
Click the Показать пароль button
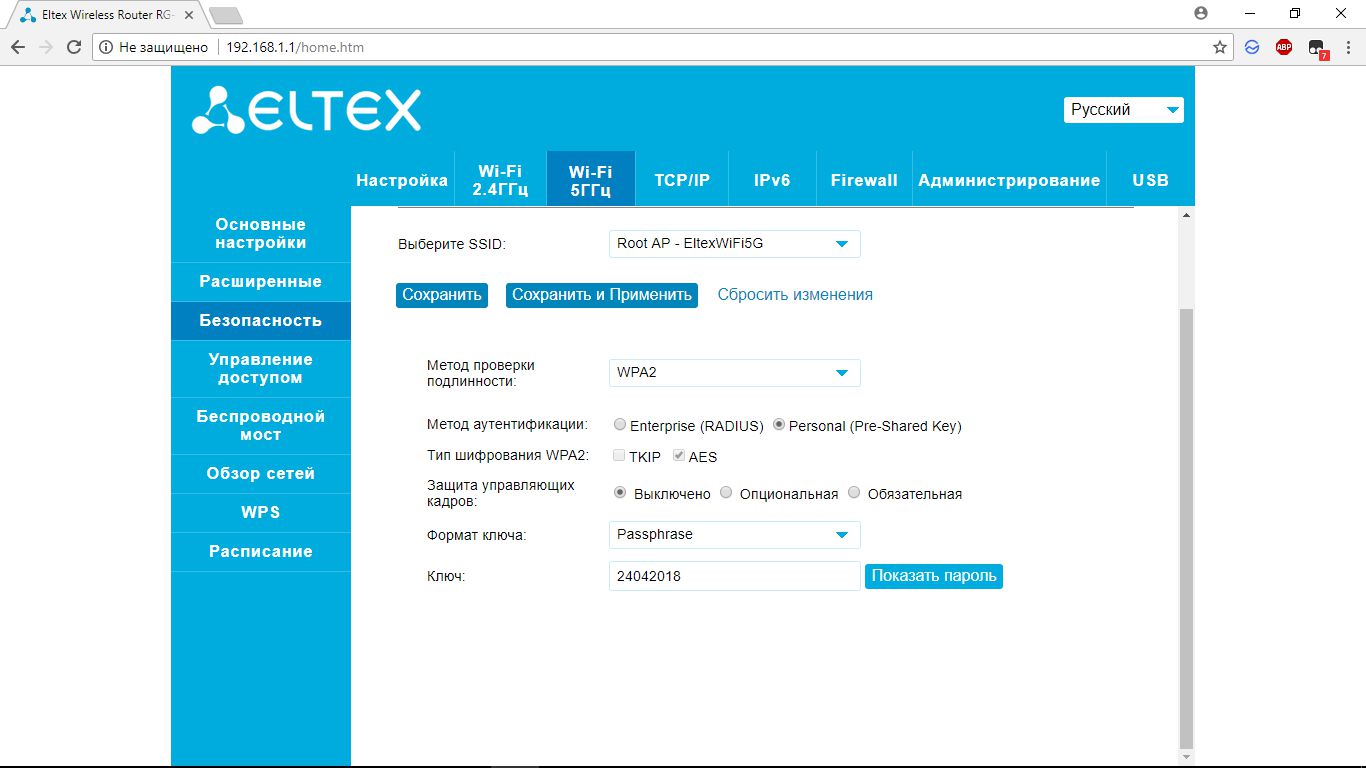[x=934, y=576]
